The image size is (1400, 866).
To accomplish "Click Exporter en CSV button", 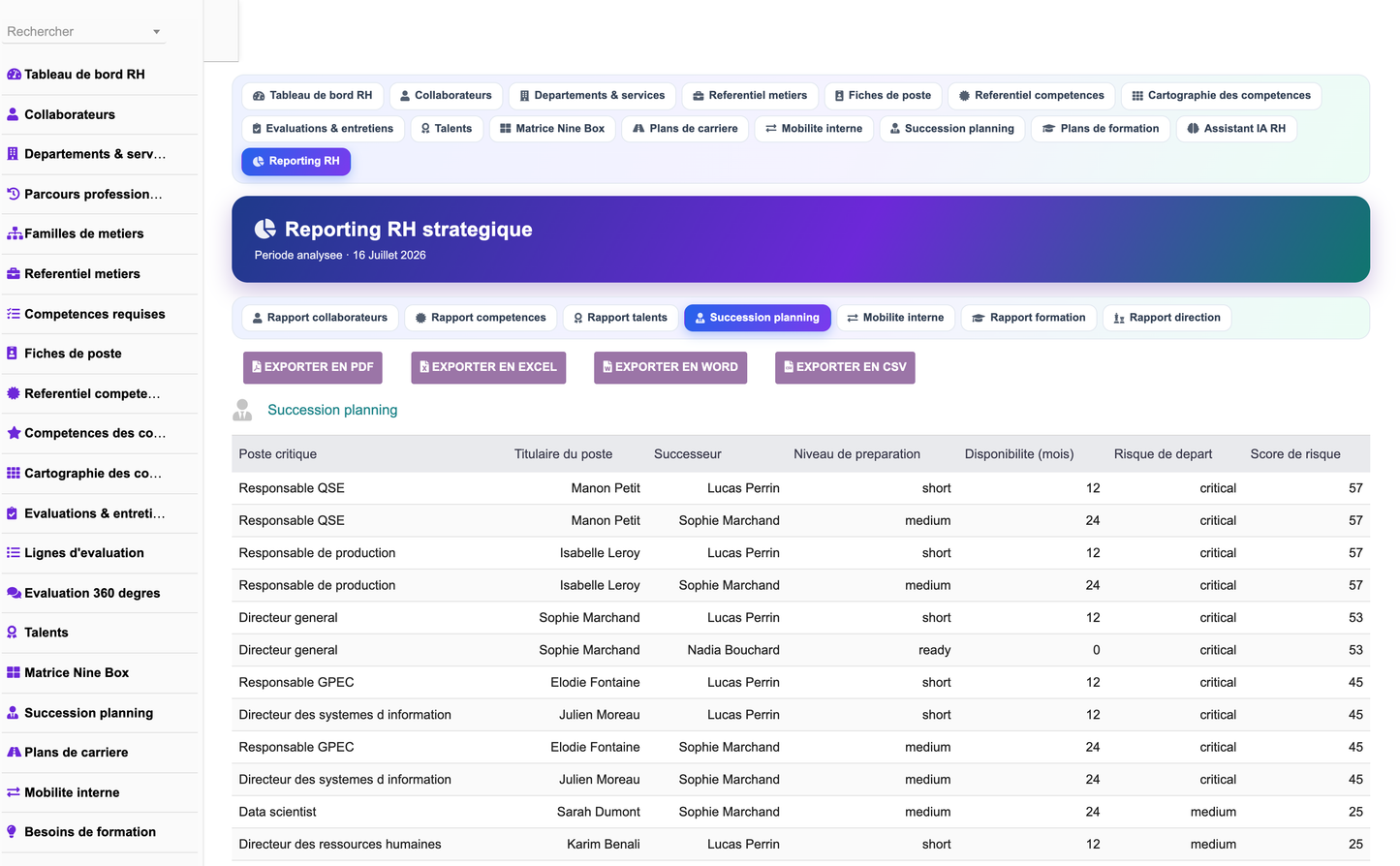I will click(845, 368).
